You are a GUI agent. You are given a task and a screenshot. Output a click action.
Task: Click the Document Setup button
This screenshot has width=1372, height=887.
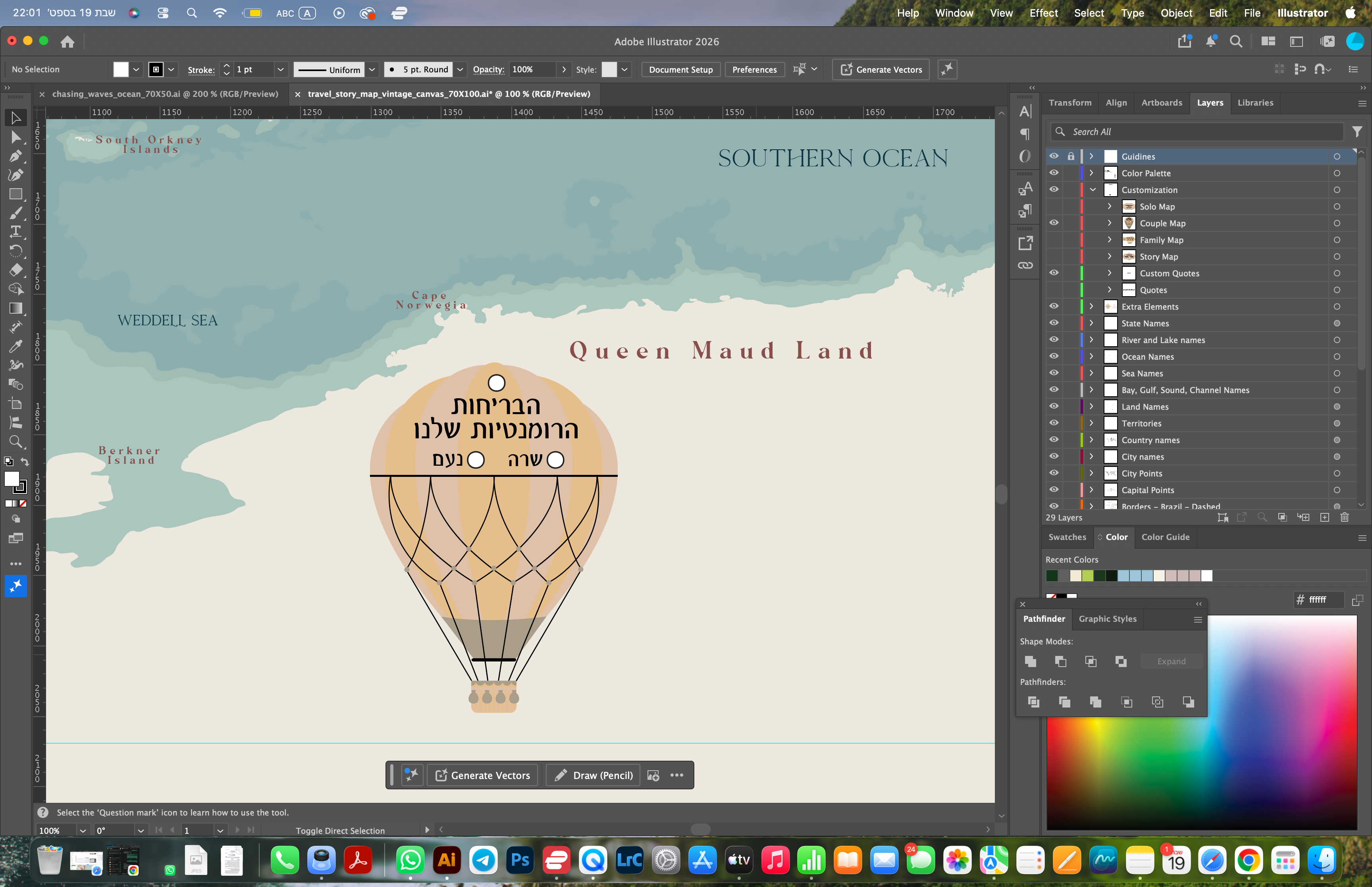pyautogui.click(x=680, y=69)
